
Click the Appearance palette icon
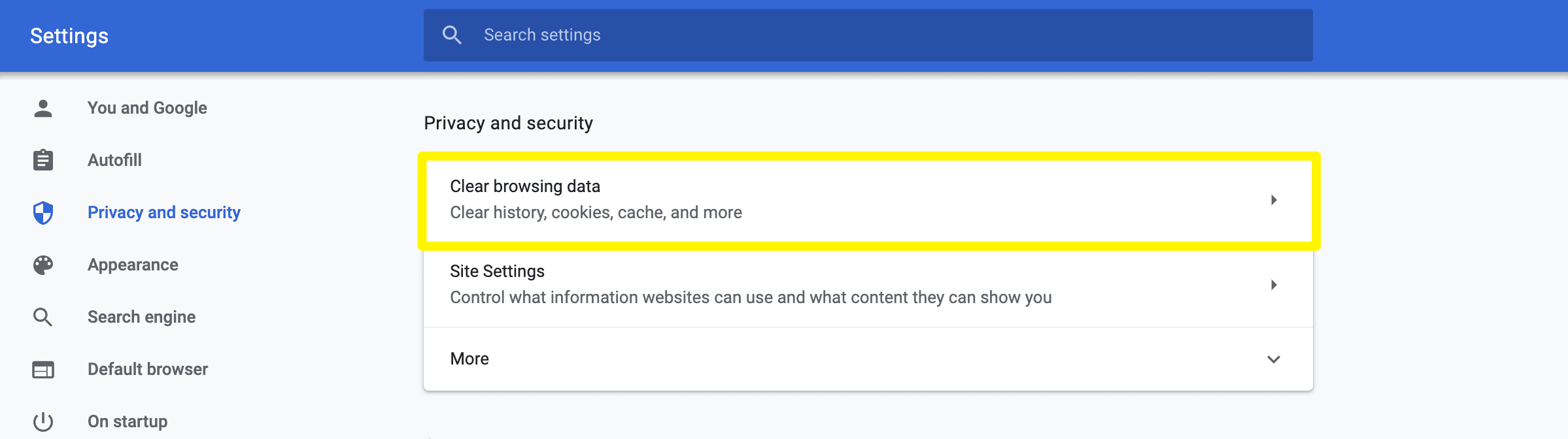point(43,265)
